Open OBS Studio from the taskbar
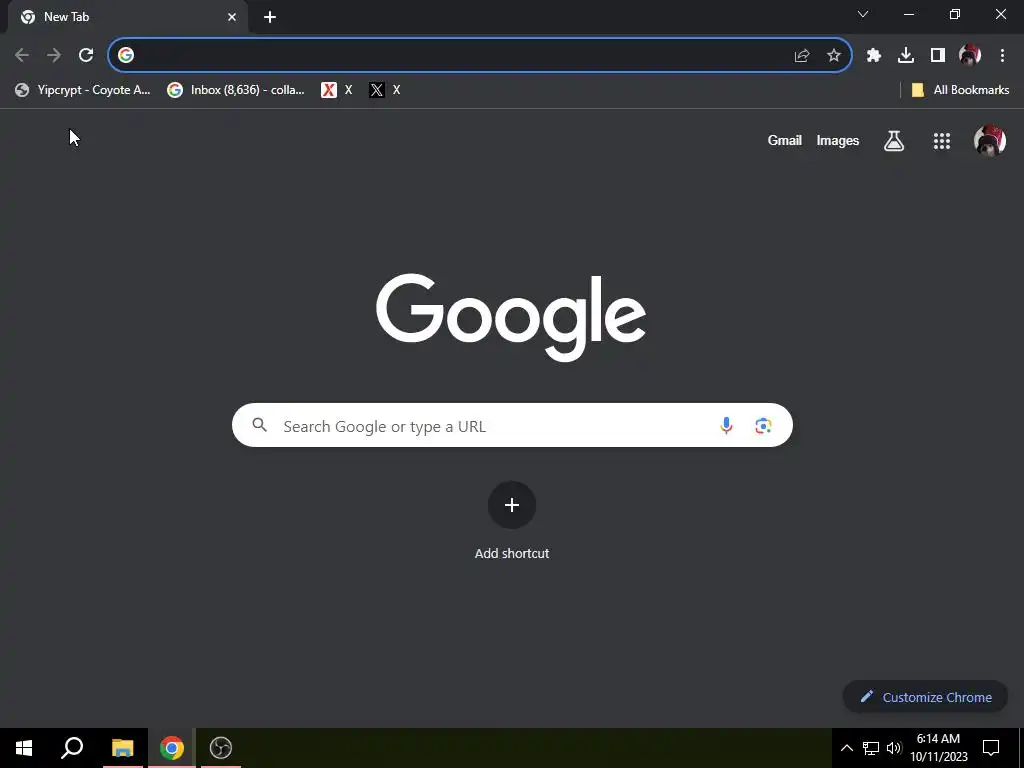Viewport: 1024px width, 768px height. pyautogui.click(x=221, y=748)
